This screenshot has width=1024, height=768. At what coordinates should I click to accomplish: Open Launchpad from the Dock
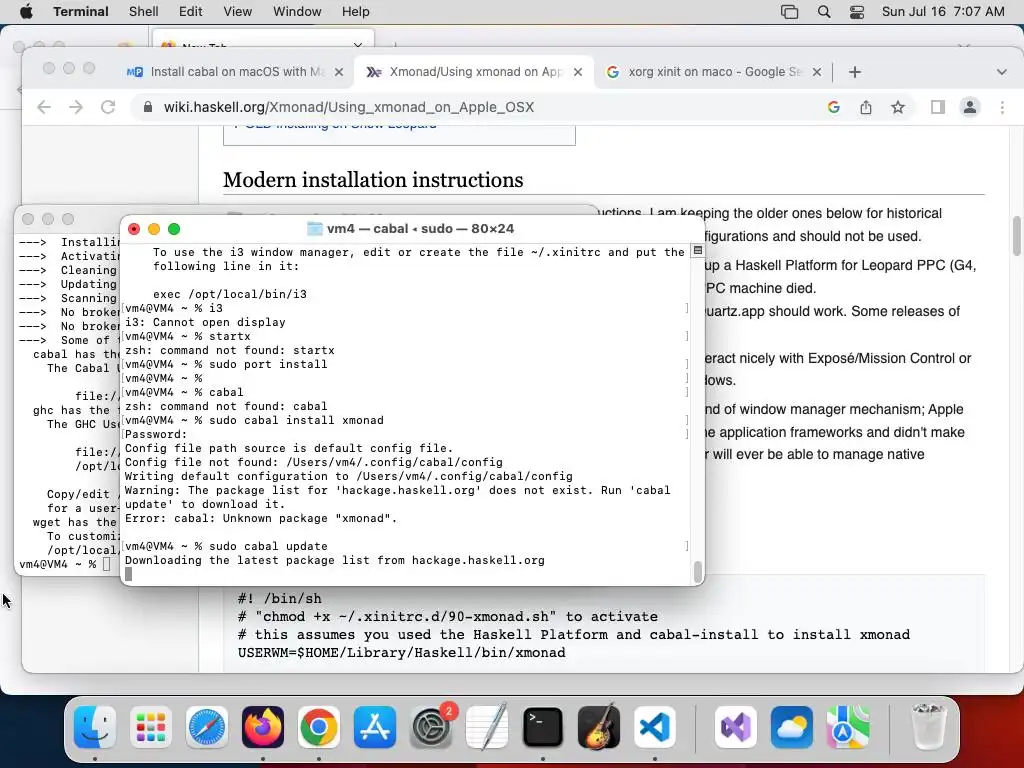tap(151, 727)
